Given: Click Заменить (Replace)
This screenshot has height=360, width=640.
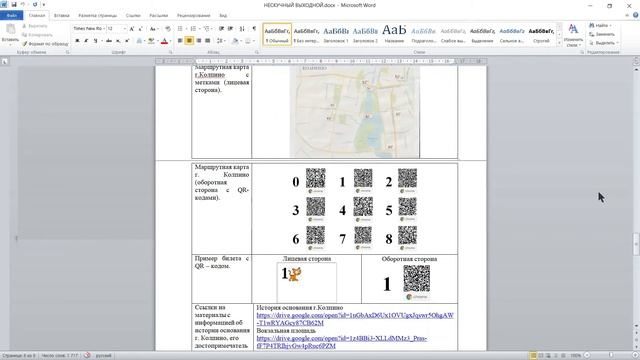Looking at the screenshot, I should click(602, 34).
